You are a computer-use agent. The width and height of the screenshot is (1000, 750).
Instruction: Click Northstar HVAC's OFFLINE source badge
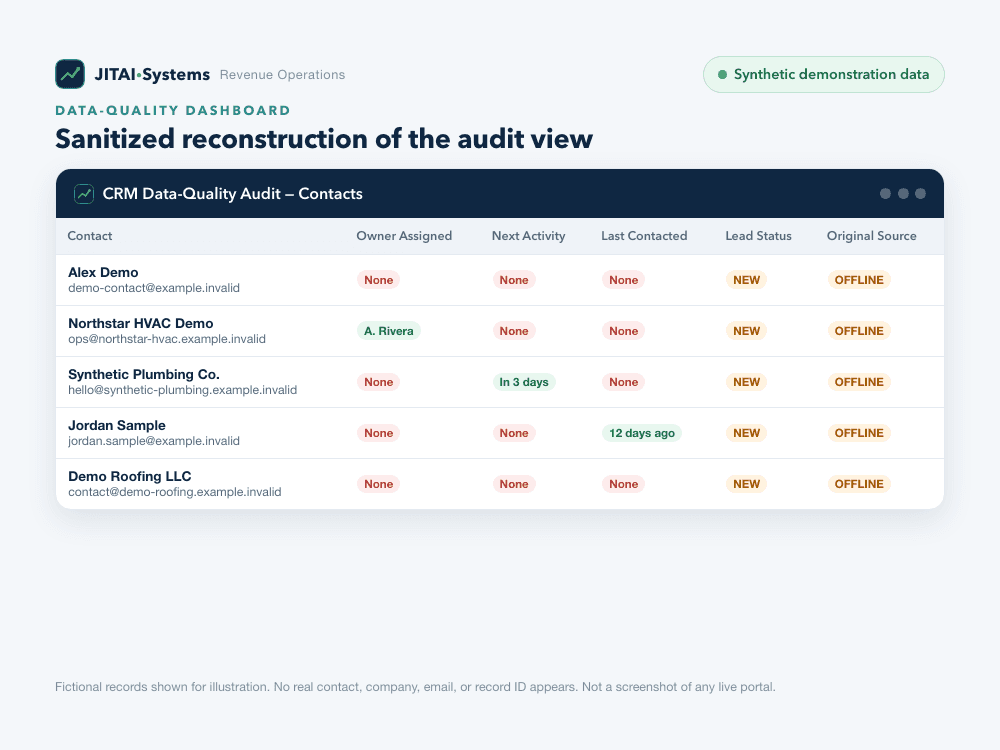pyautogui.click(x=859, y=331)
